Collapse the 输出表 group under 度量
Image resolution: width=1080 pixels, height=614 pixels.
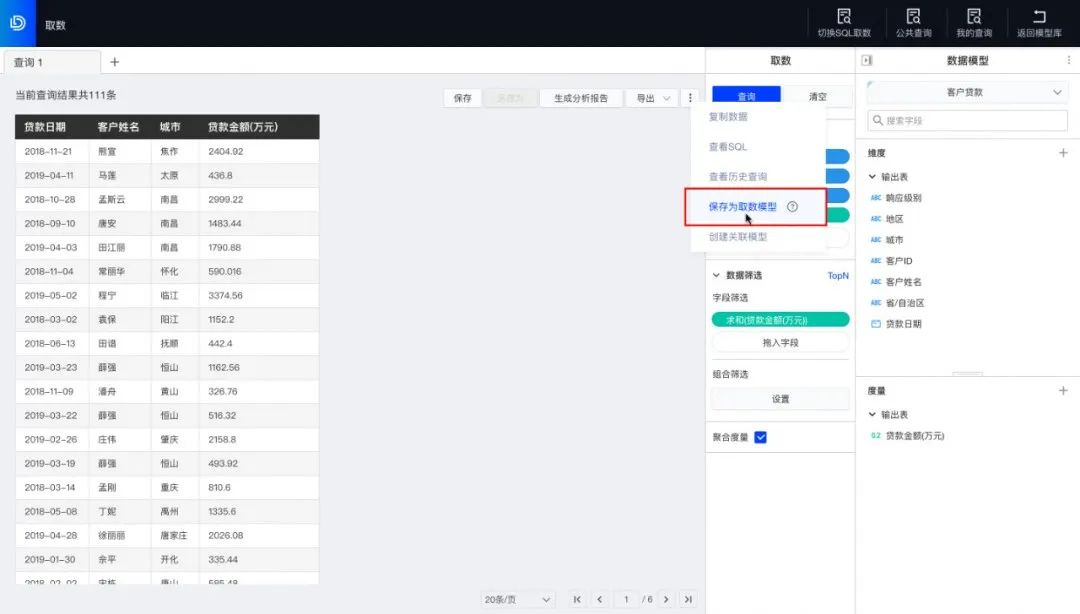click(x=872, y=415)
